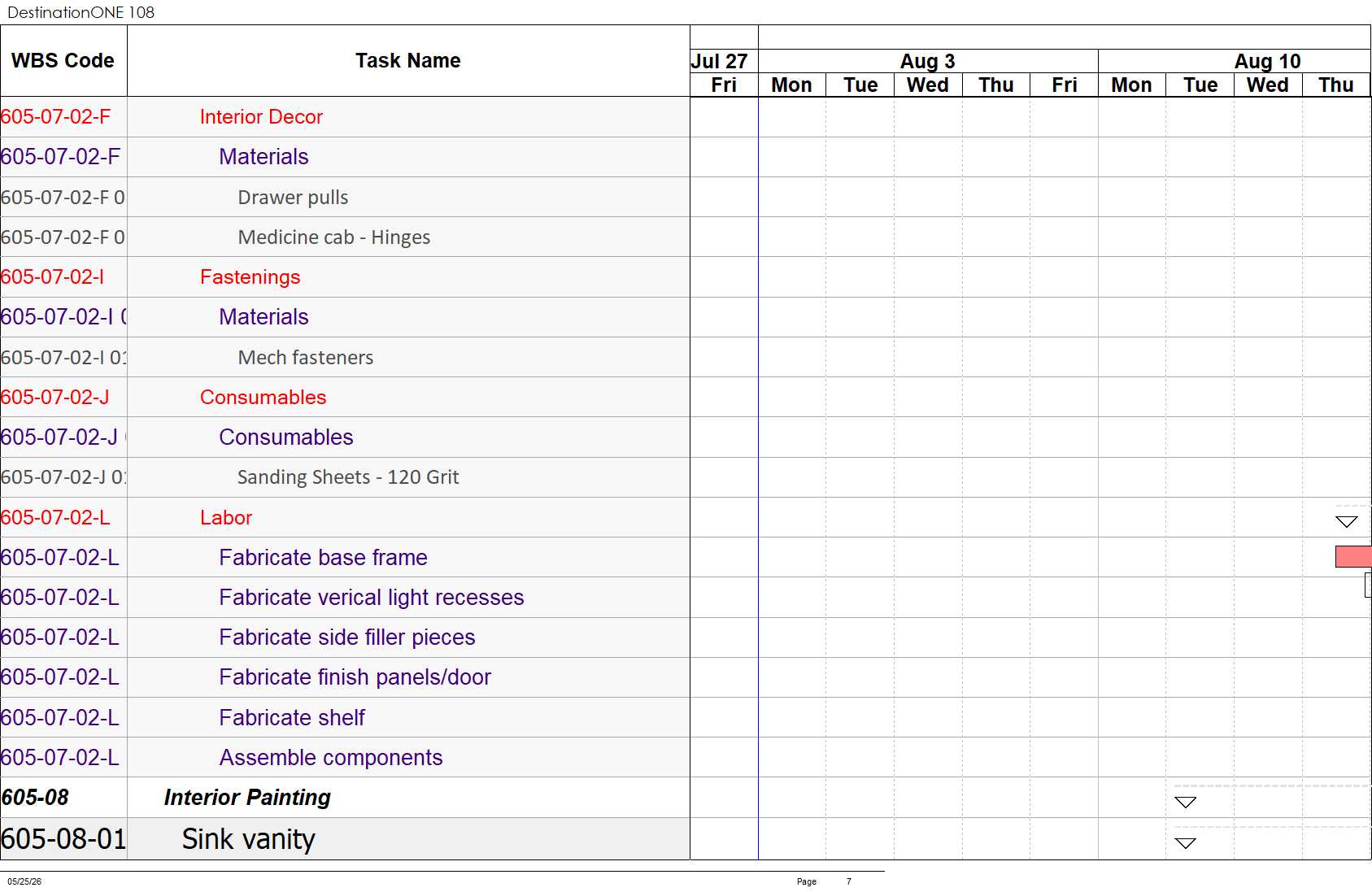Click the Labor summary triangle marker

coord(1347,522)
